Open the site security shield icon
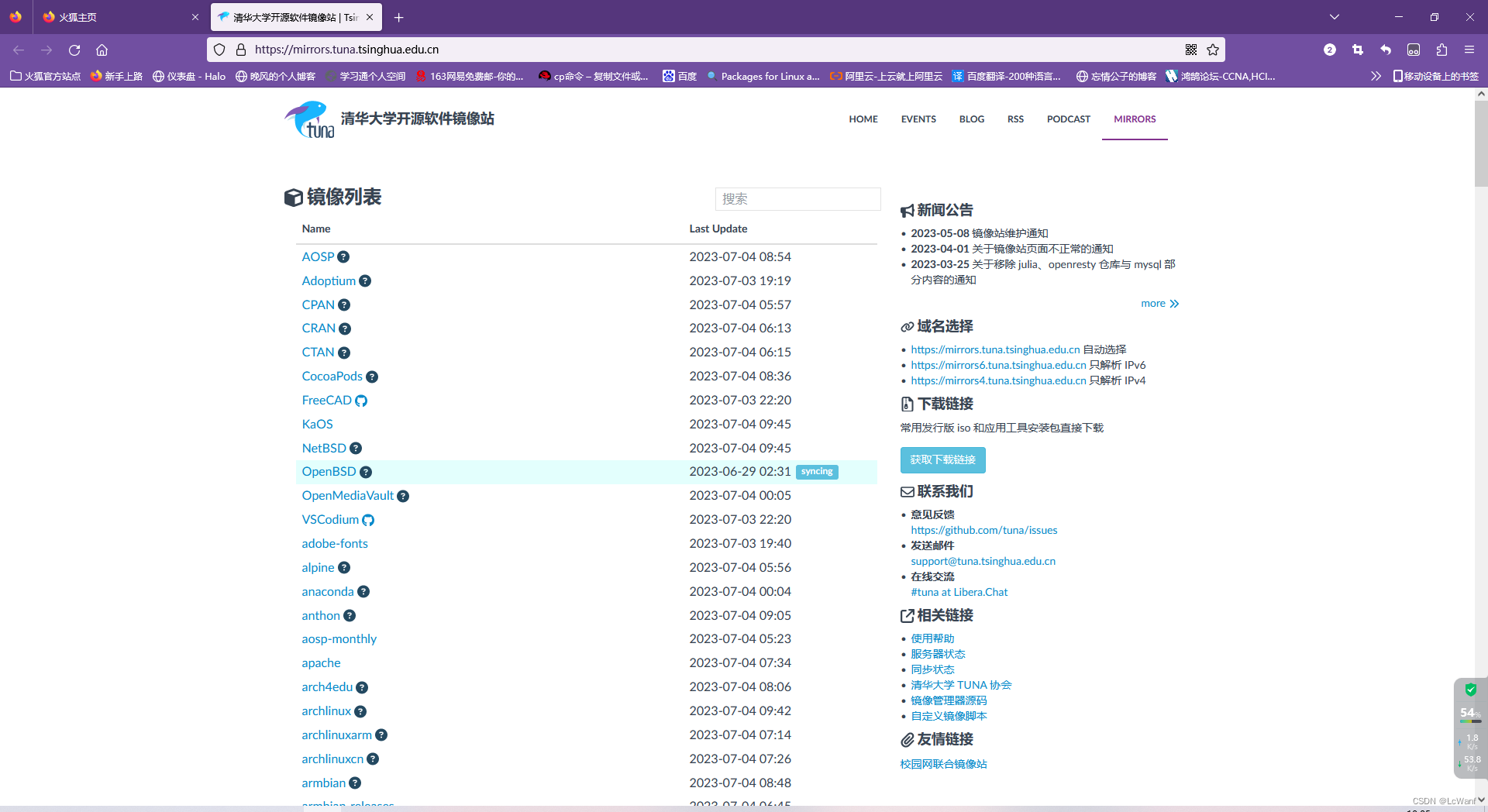Viewport: 1488px width, 812px height. click(219, 50)
